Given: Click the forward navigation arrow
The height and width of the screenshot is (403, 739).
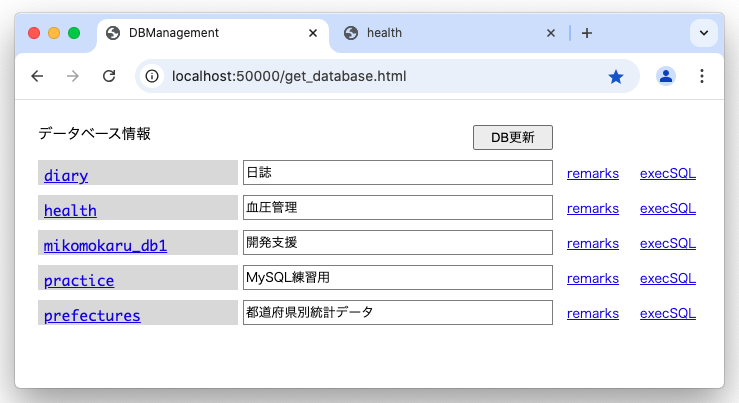Looking at the screenshot, I should click(73, 76).
